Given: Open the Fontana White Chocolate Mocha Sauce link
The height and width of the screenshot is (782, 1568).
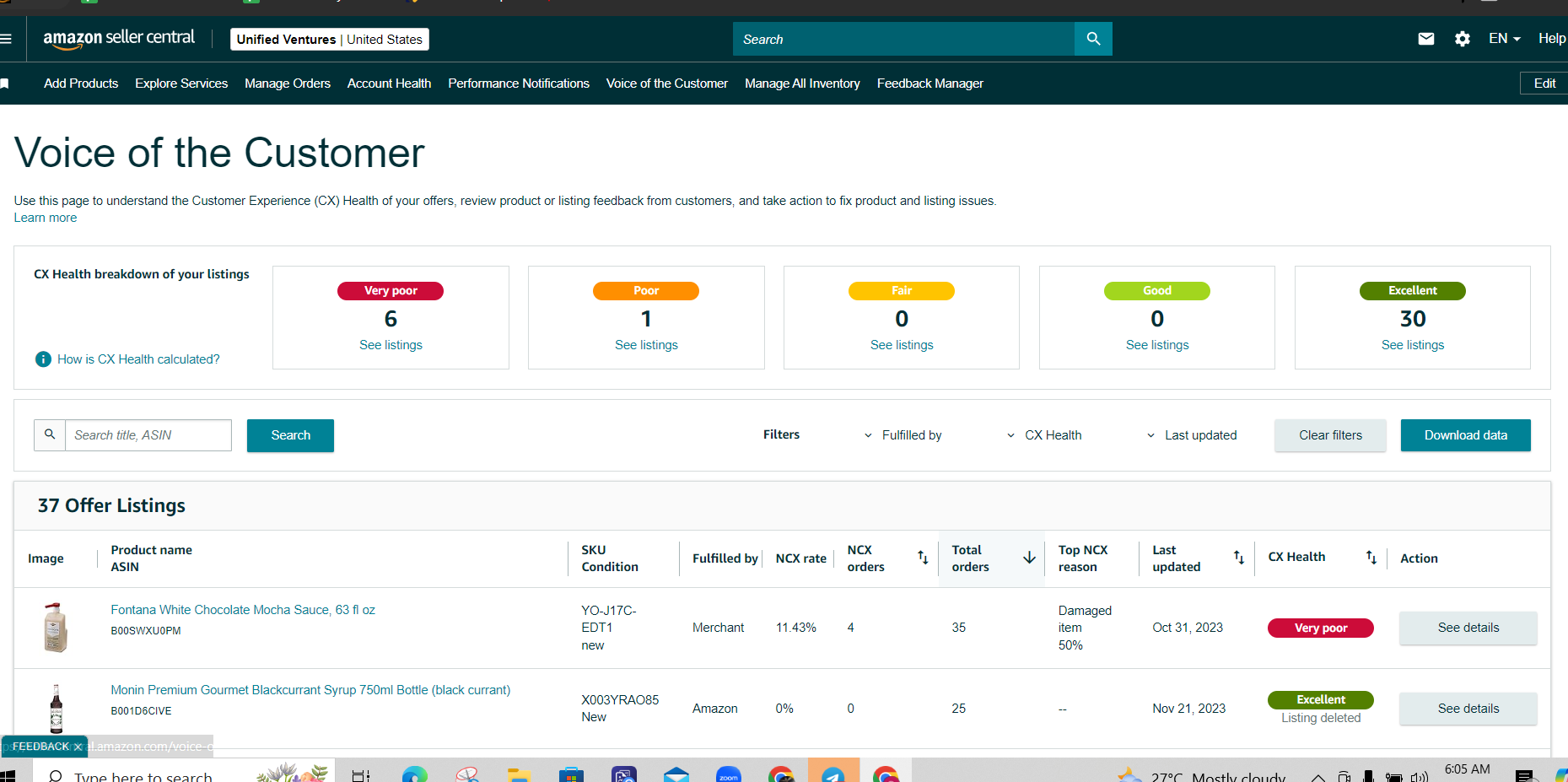Looking at the screenshot, I should (243, 610).
